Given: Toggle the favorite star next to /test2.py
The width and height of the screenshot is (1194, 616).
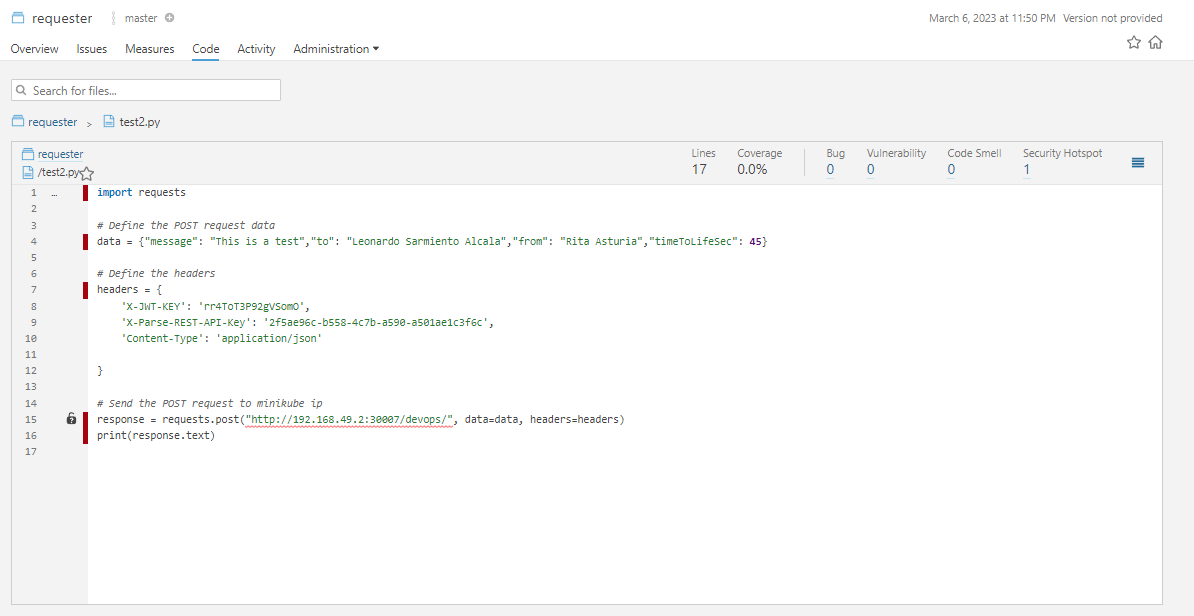Looking at the screenshot, I should (86, 173).
